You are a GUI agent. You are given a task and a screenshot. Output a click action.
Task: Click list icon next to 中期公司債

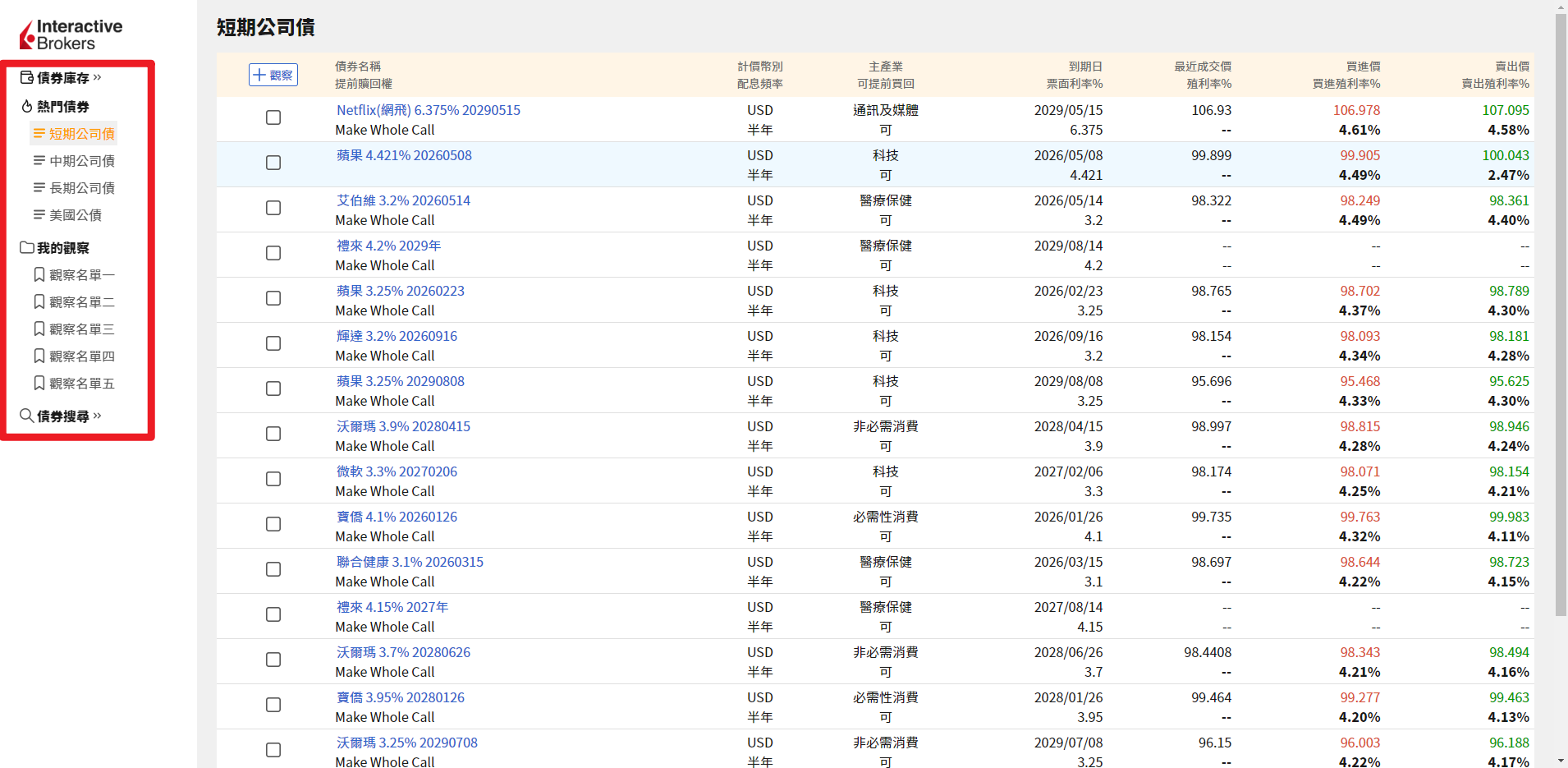(39, 160)
